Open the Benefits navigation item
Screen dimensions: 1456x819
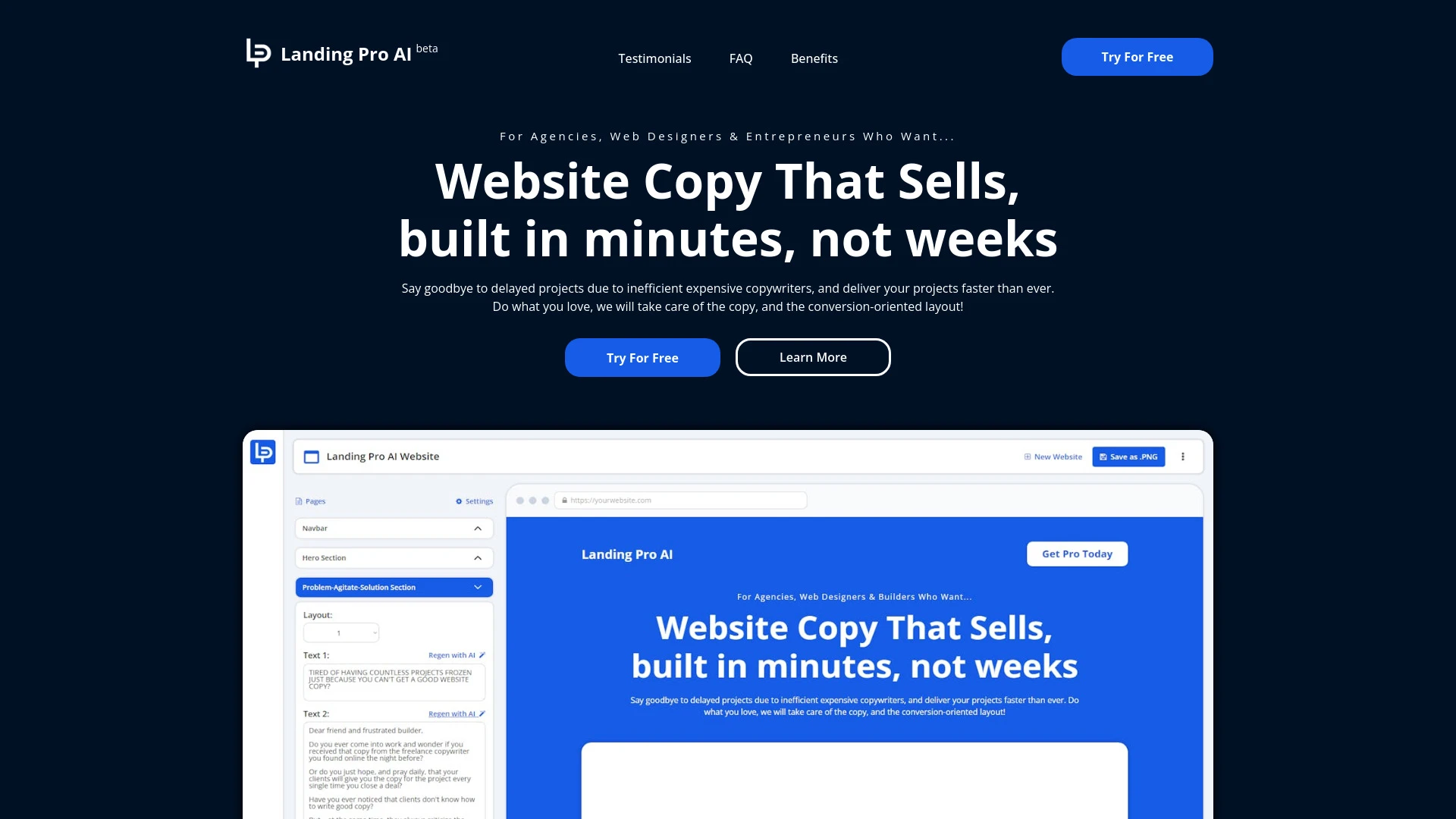click(x=814, y=57)
